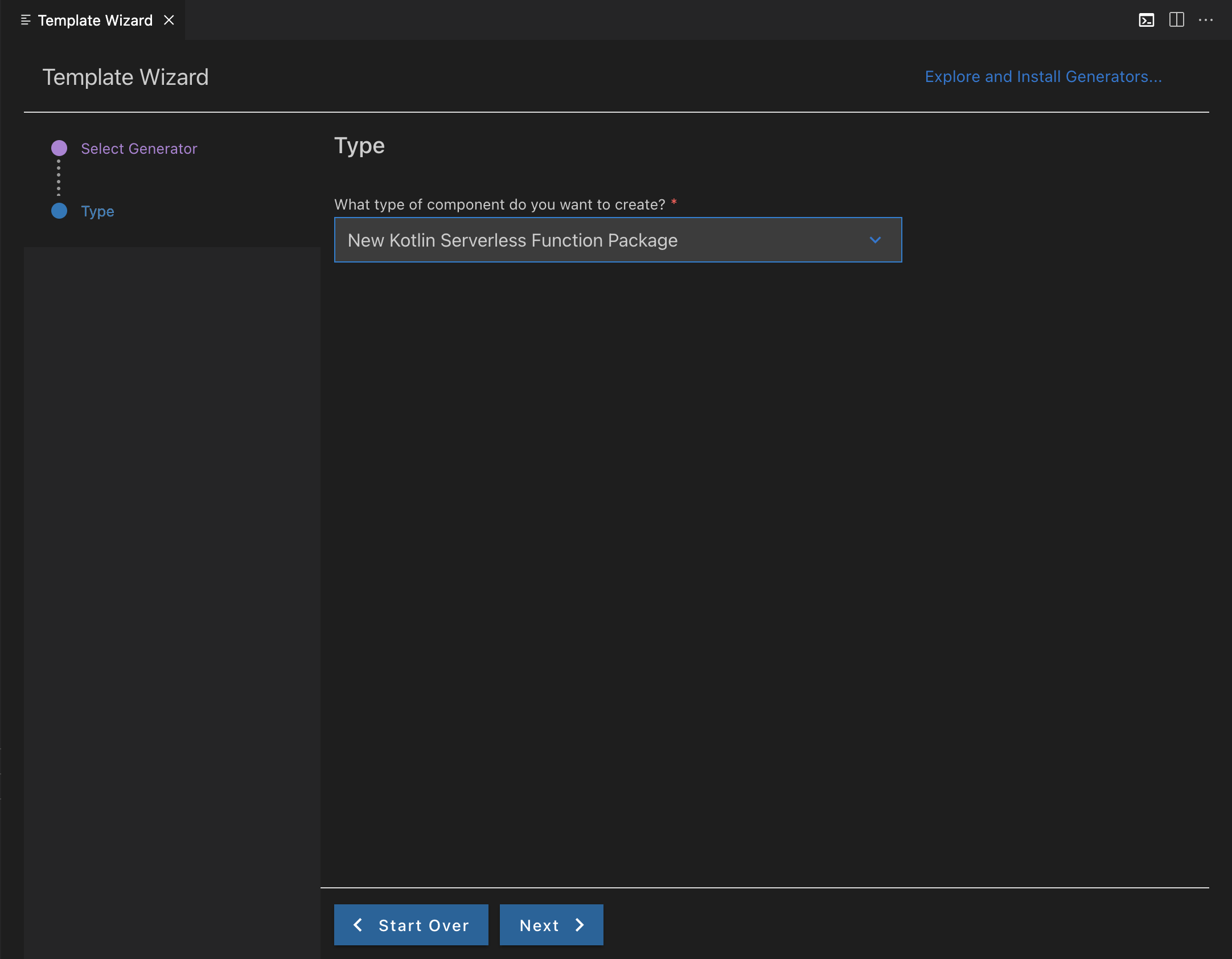Click the right chevron on Next
Viewport: 1232px width, 959px height.
580,925
